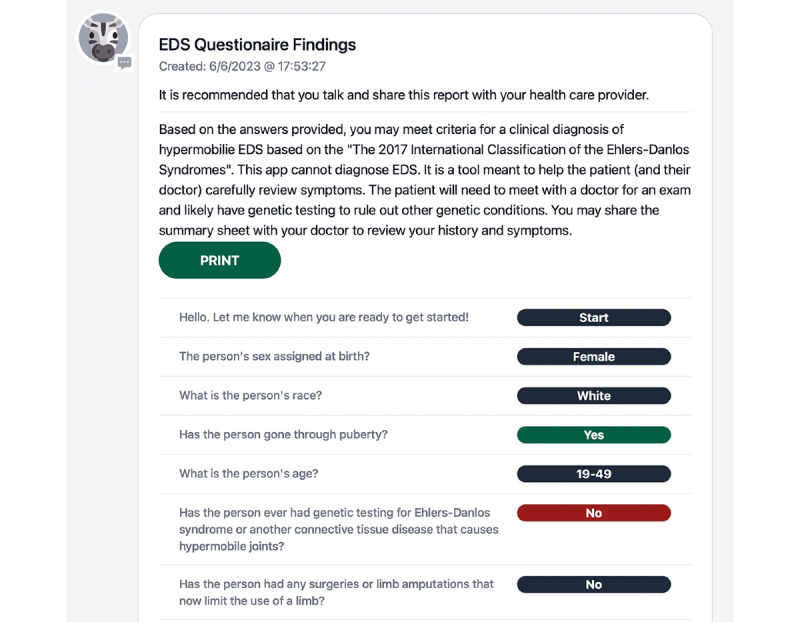Select the 19-49 age answer
The height and width of the screenshot is (622, 800).
pyautogui.click(x=593, y=474)
